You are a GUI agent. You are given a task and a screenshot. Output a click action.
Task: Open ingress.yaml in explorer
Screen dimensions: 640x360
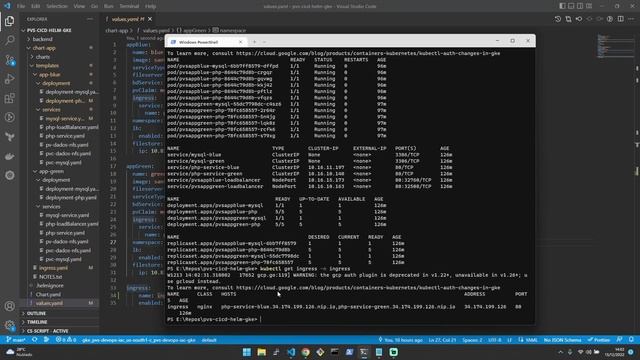pos(53,268)
